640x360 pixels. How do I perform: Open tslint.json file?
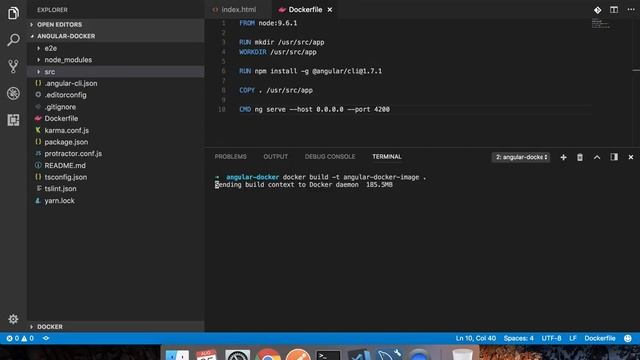(116, 189)
